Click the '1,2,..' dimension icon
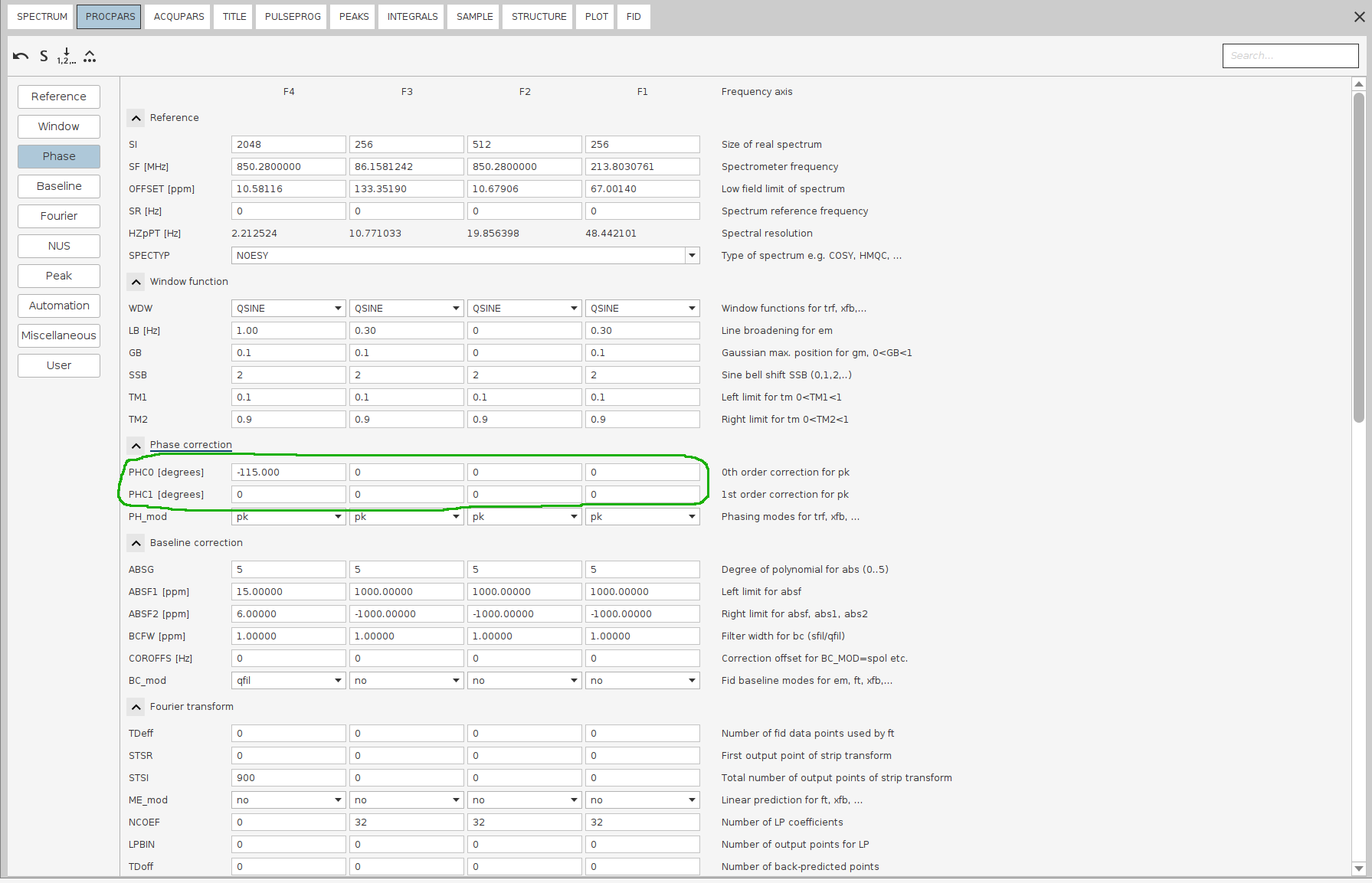The image size is (1372, 883). 67,56
